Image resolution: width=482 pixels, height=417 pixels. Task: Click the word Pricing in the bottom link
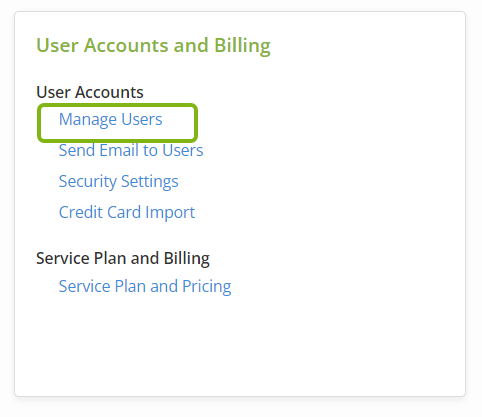(x=207, y=287)
